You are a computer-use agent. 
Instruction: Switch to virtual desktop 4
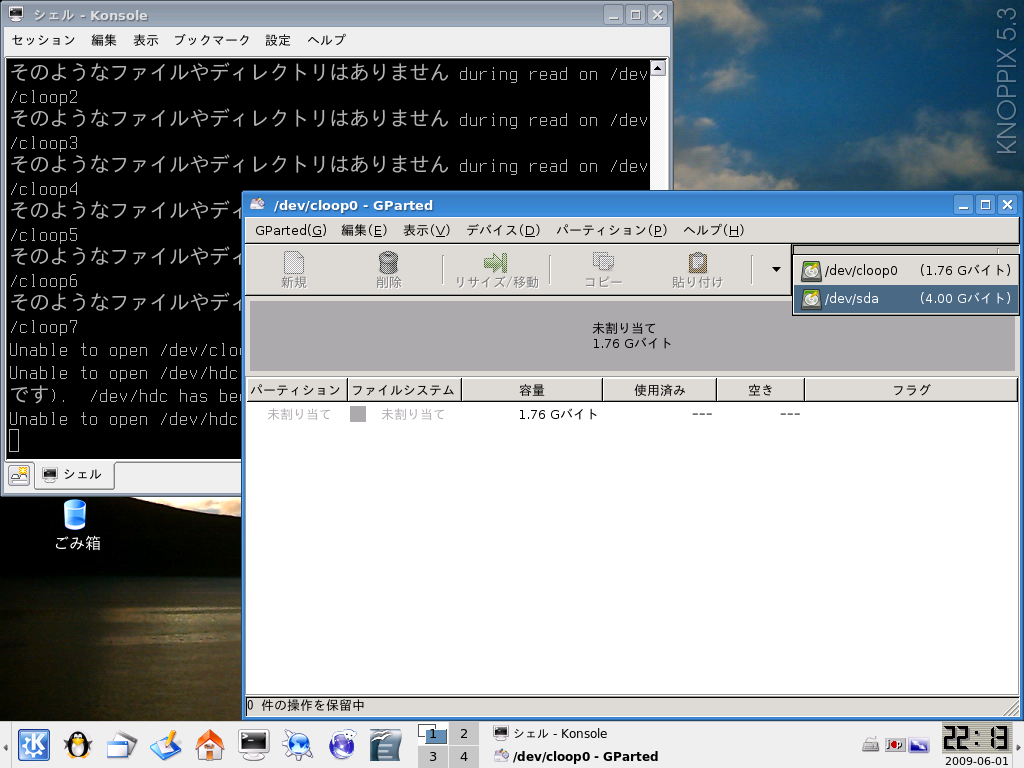464,756
